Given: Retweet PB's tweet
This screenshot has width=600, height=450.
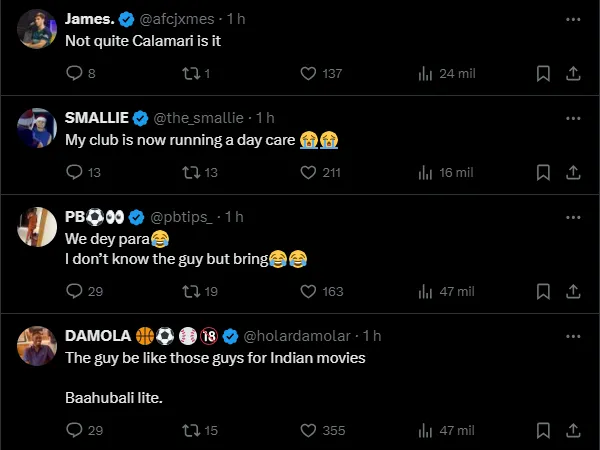Looking at the screenshot, I should pos(189,291).
